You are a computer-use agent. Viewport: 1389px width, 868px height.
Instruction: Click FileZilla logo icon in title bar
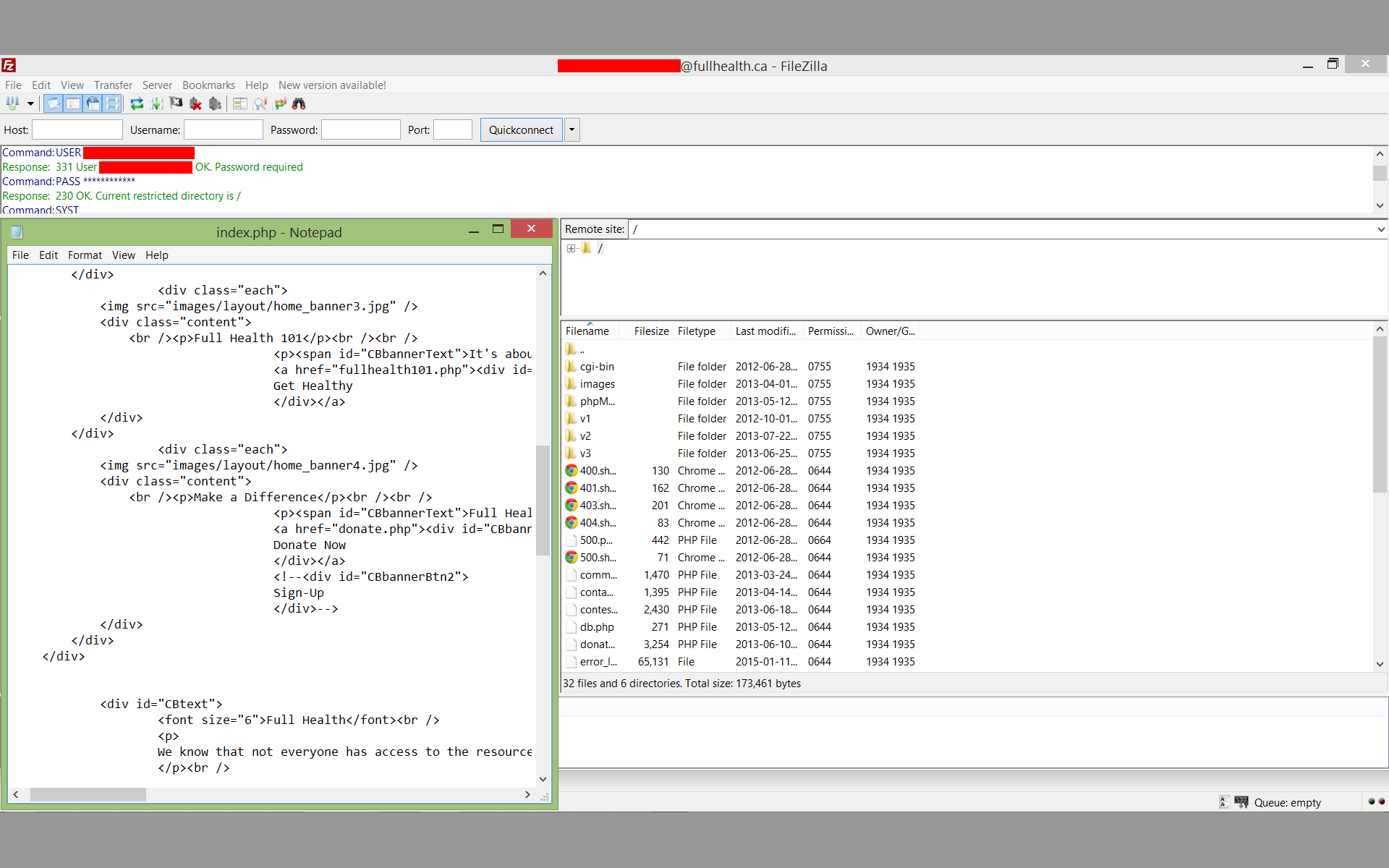point(9,65)
